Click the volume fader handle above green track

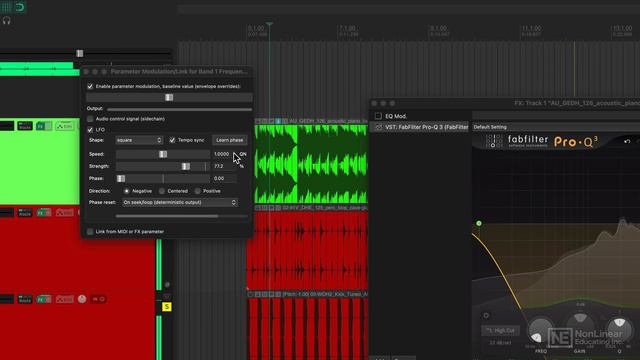[80, 53]
